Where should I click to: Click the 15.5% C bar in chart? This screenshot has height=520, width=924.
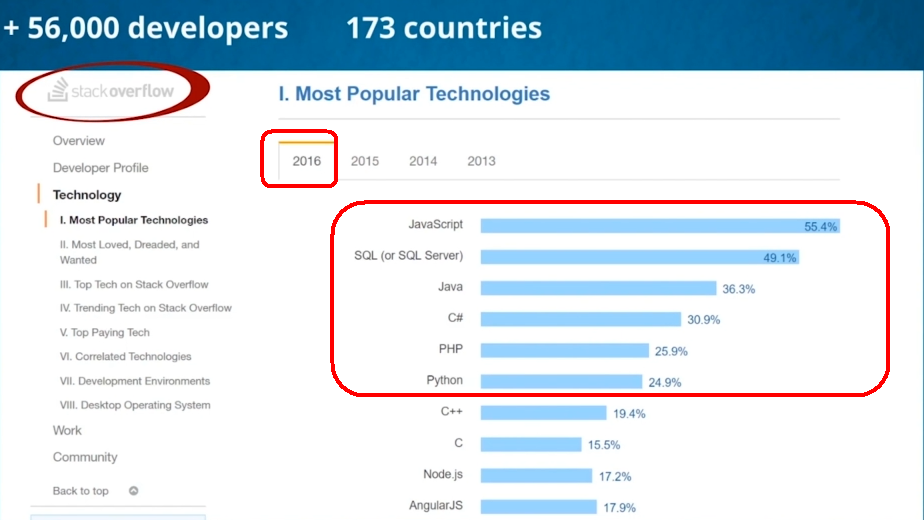click(530, 445)
